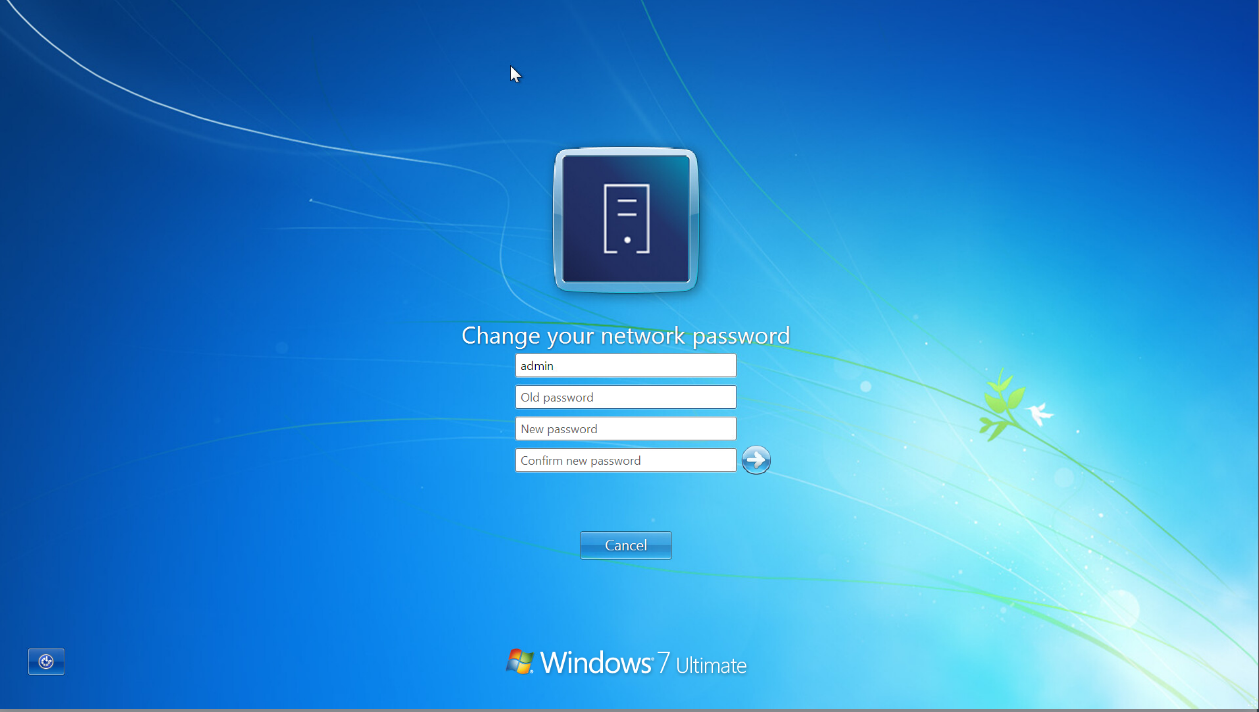Screen dimensions: 1259x712
Task: Select the computer graphic inside the account tile
Action: coord(625,220)
